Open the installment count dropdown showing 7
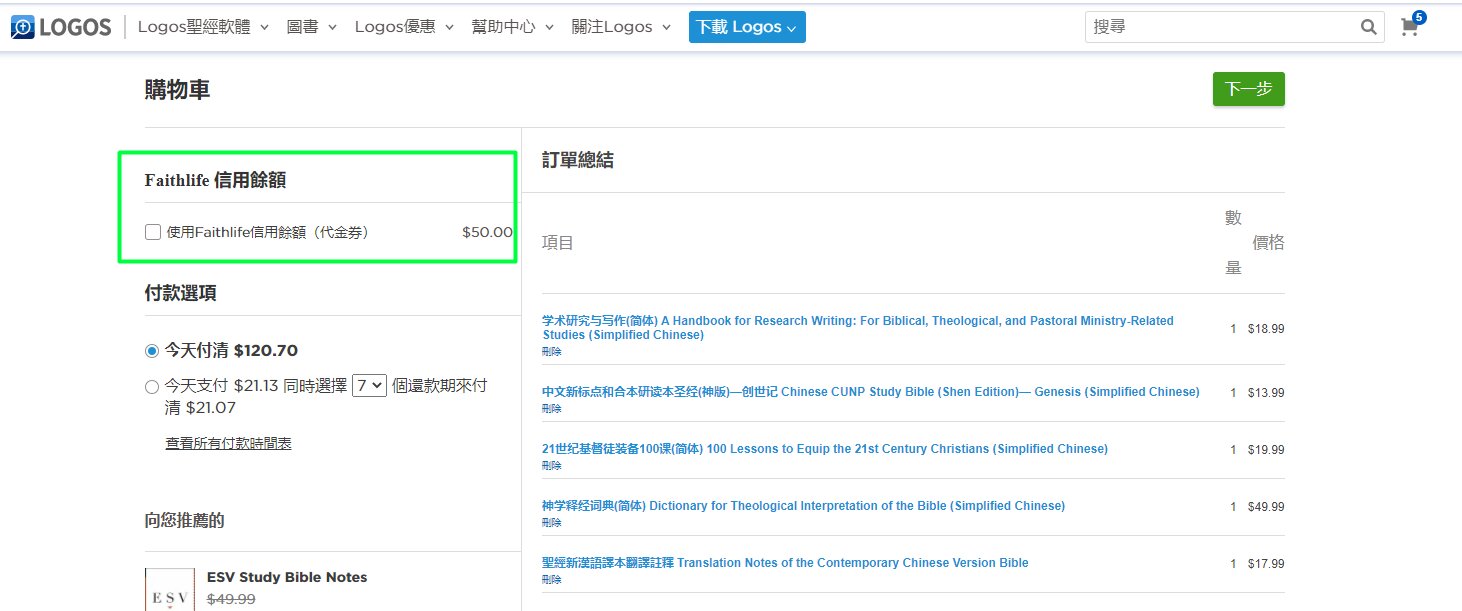Viewport: 1462px width, 611px height. click(x=369, y=385)
